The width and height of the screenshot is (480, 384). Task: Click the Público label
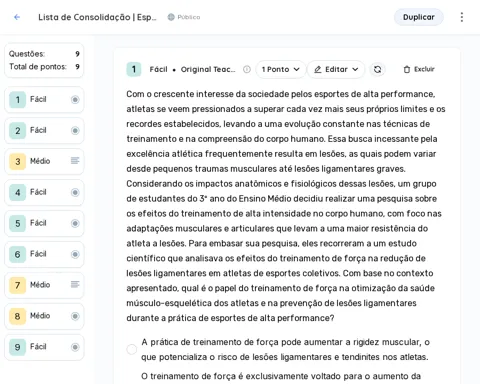click(189, 17)
